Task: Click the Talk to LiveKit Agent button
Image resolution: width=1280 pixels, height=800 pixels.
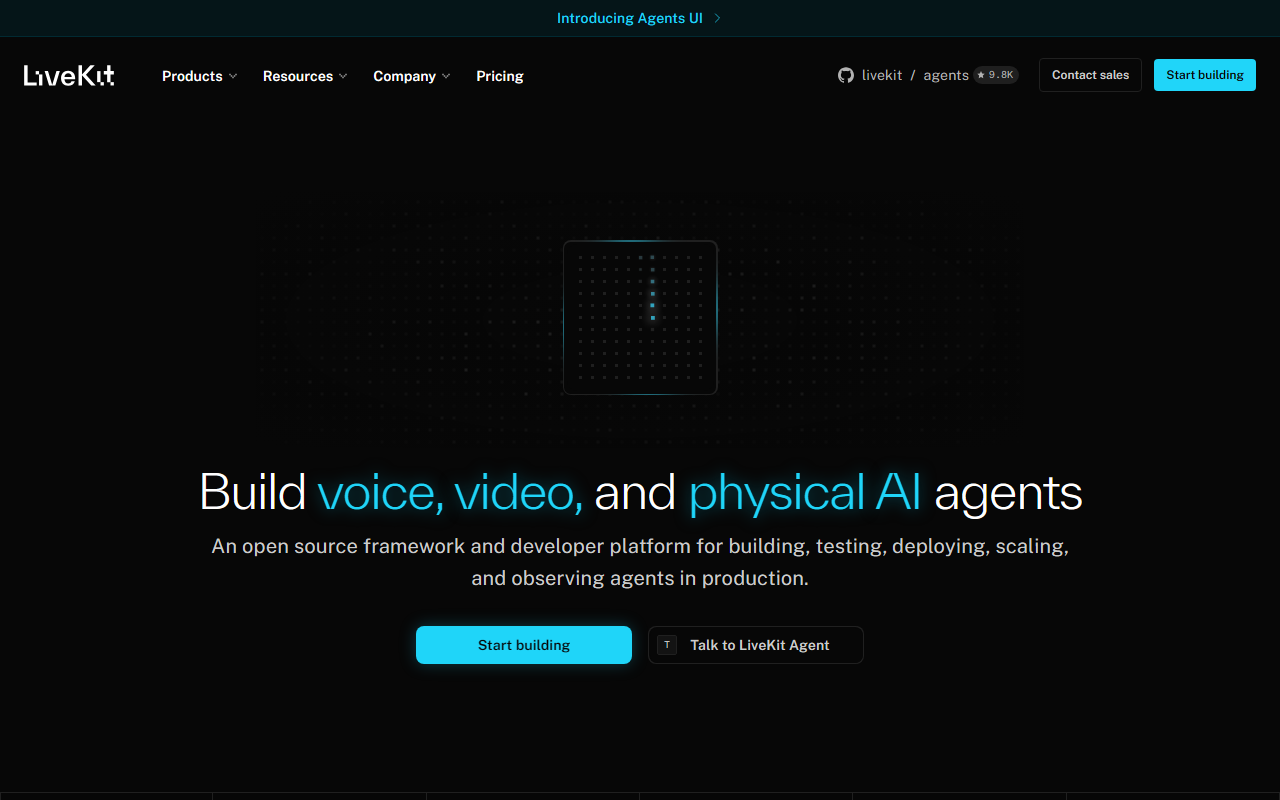Action: click(x=756, y=645)
